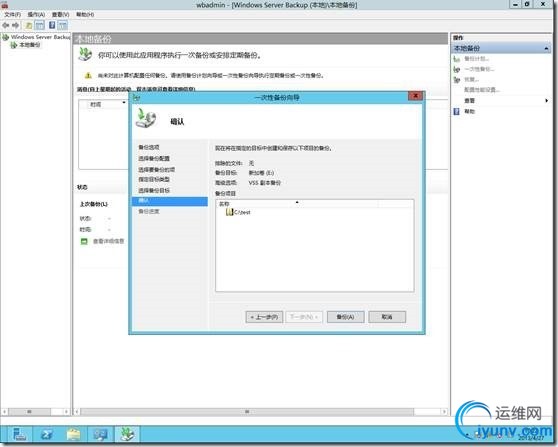This screenshot has height=447, width=558.
Task: Click the 帮助 icon in the actions pane
Action: tap(457, 111)
